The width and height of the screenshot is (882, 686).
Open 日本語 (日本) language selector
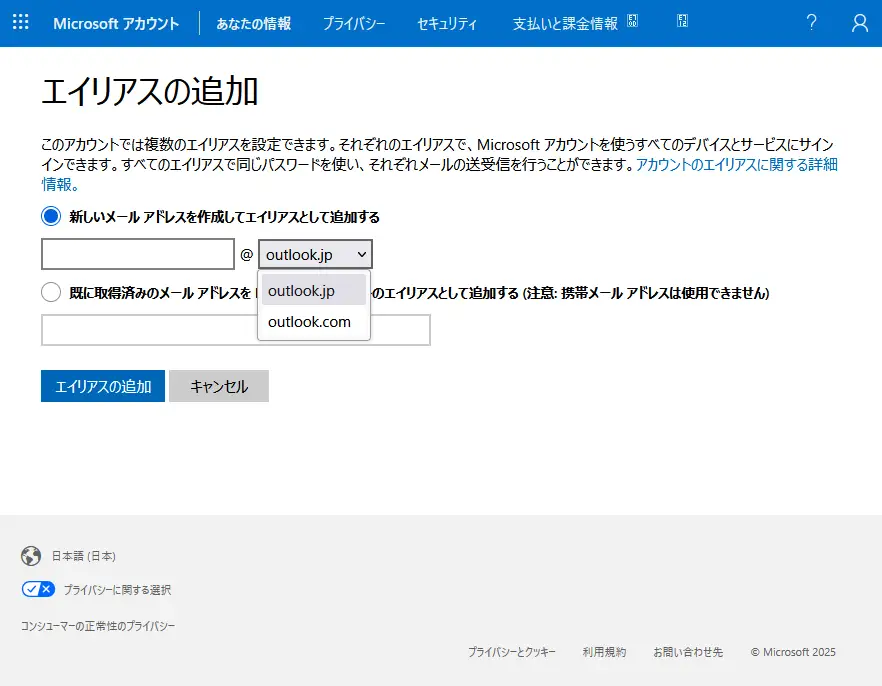84,556
